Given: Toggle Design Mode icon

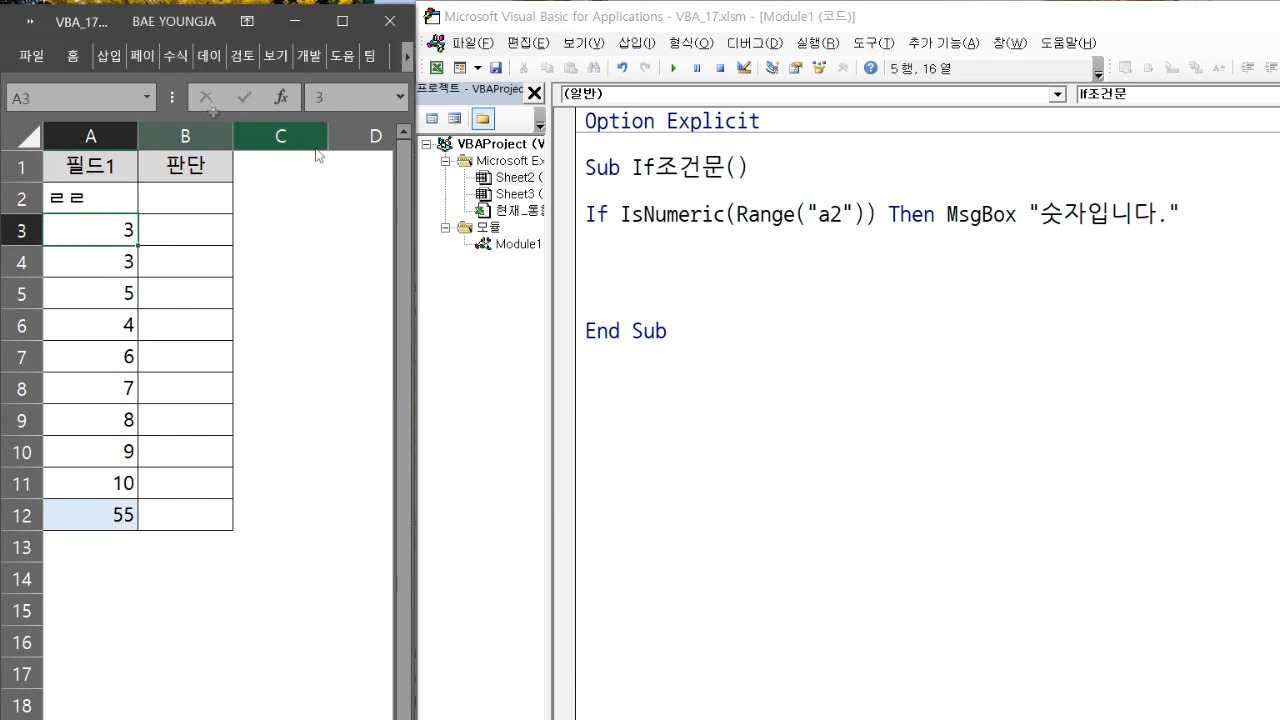Looking at the screenshot, I should point(744,68).
